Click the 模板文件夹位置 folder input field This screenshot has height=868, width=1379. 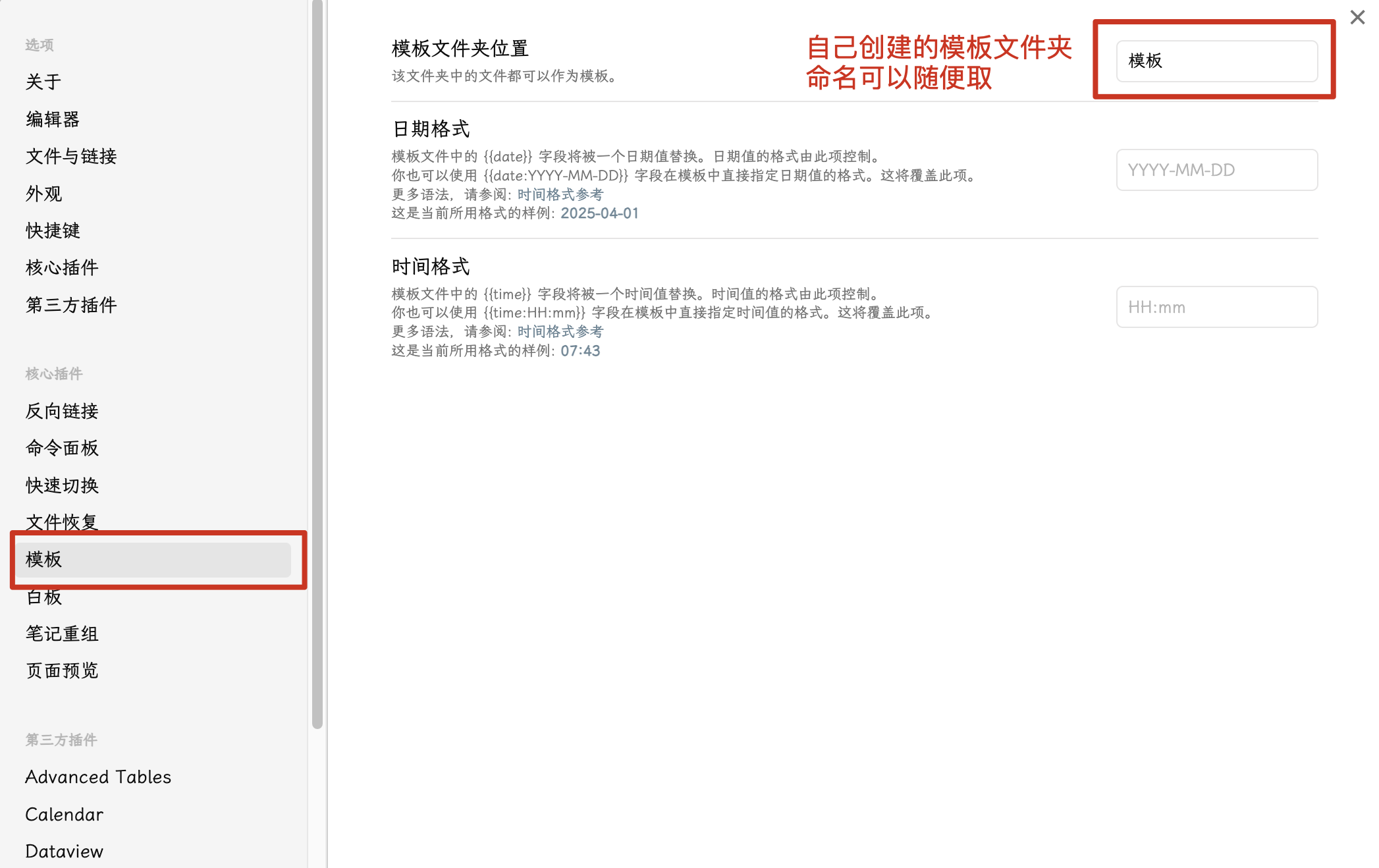pyautogui.click(x=1216, y=61)
